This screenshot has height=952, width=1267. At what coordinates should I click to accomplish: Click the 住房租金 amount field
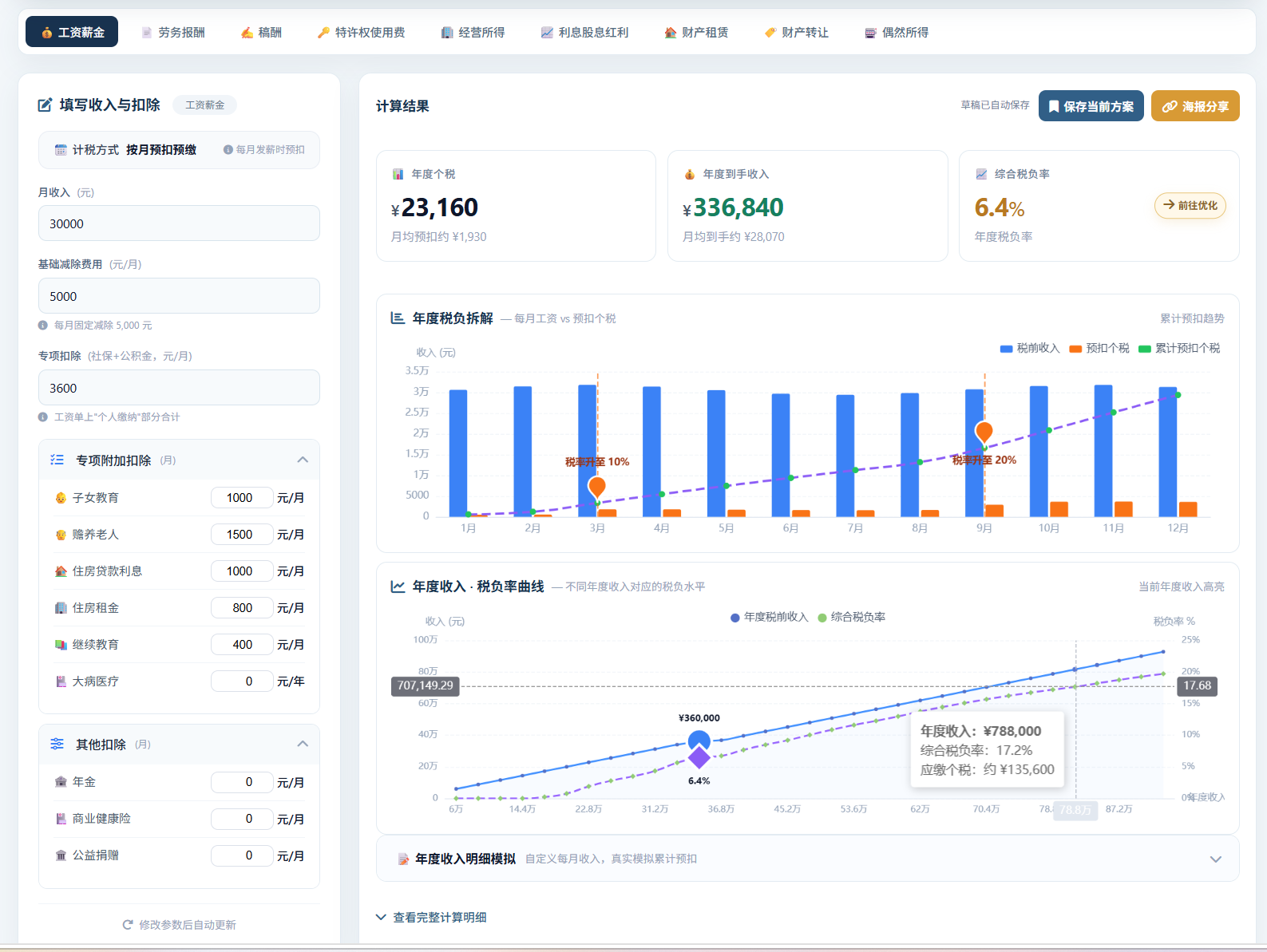pyautogui.click(x=242, y=608)
